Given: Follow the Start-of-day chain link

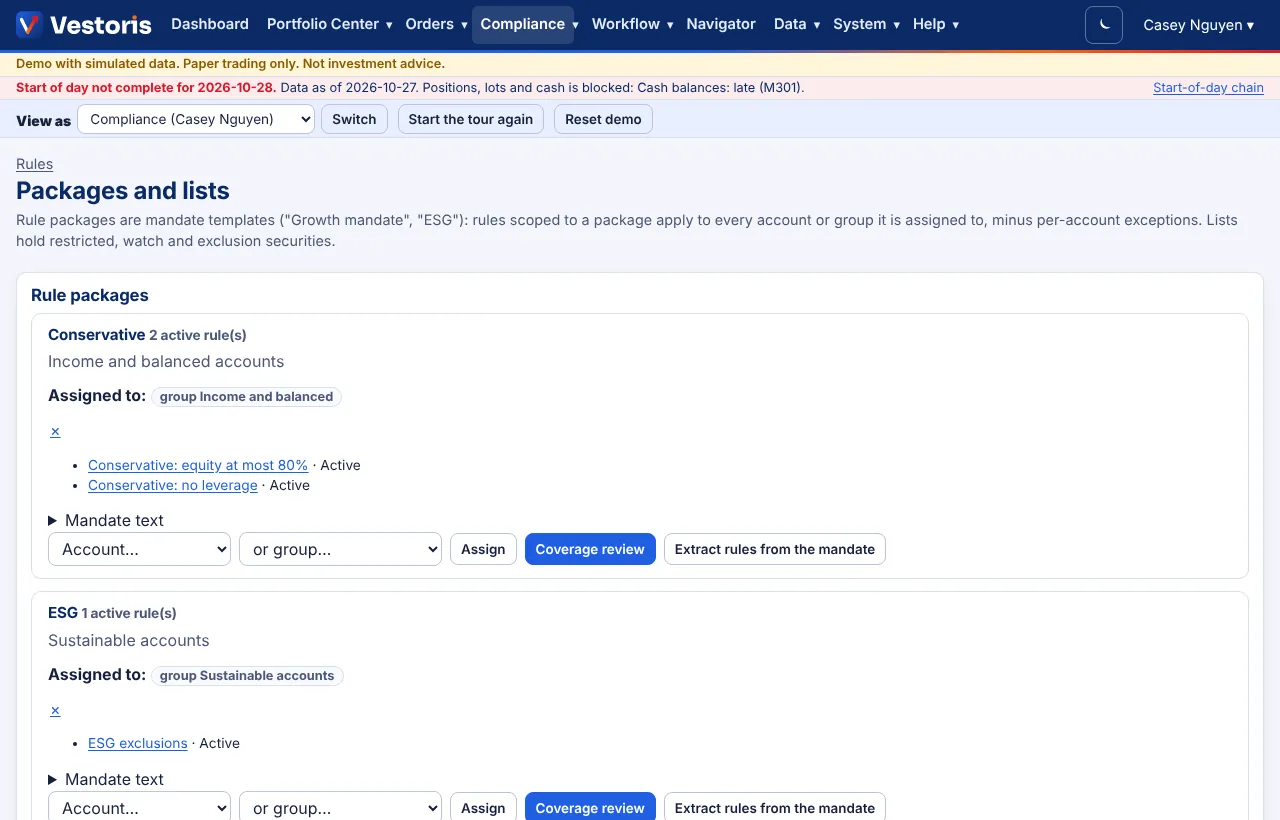Looking at the screenshot, I should [1208, 88].
